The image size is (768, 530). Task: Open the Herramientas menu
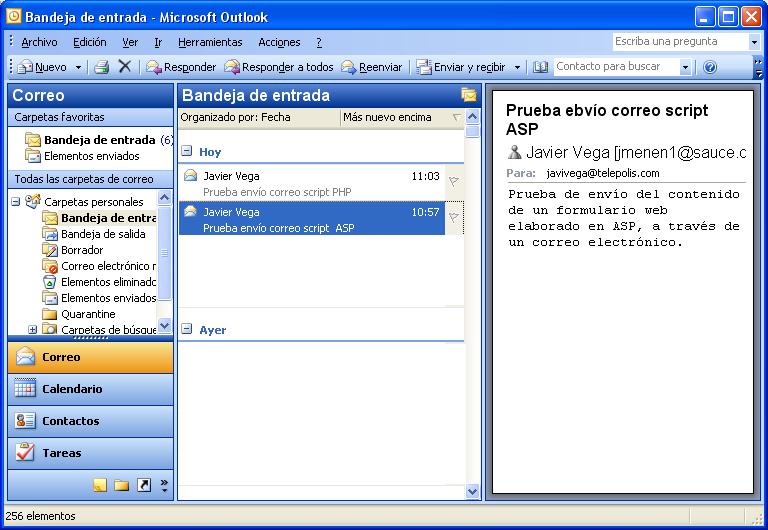coord(210,42)
